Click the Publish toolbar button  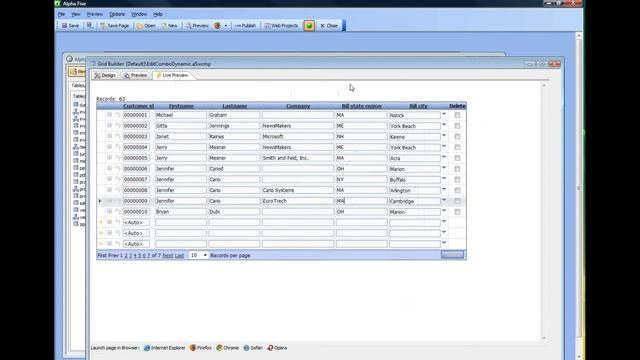pyautogui.click(x=245, y=26)
